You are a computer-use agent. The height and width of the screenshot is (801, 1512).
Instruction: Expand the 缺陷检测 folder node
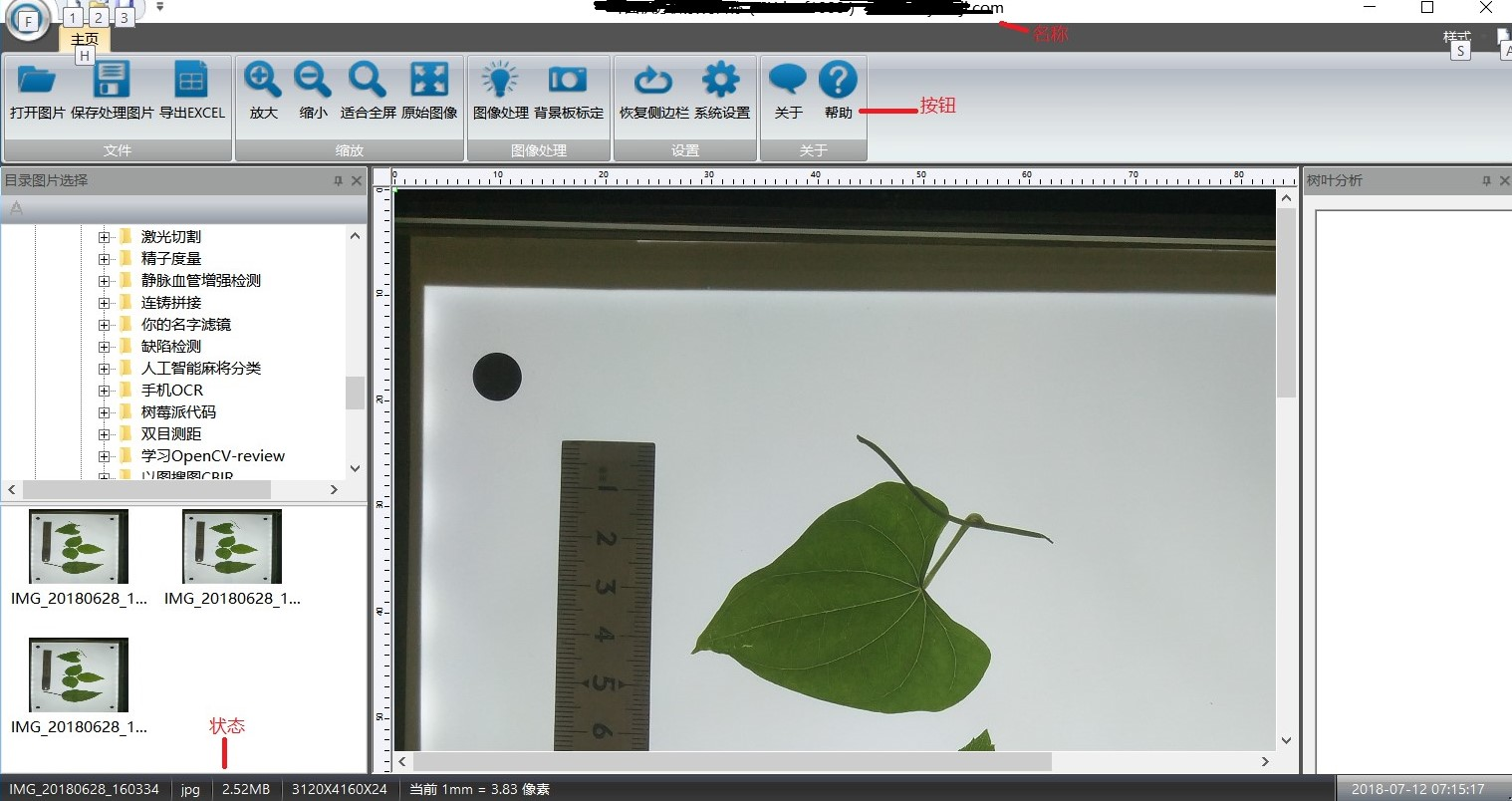(104, 347)
